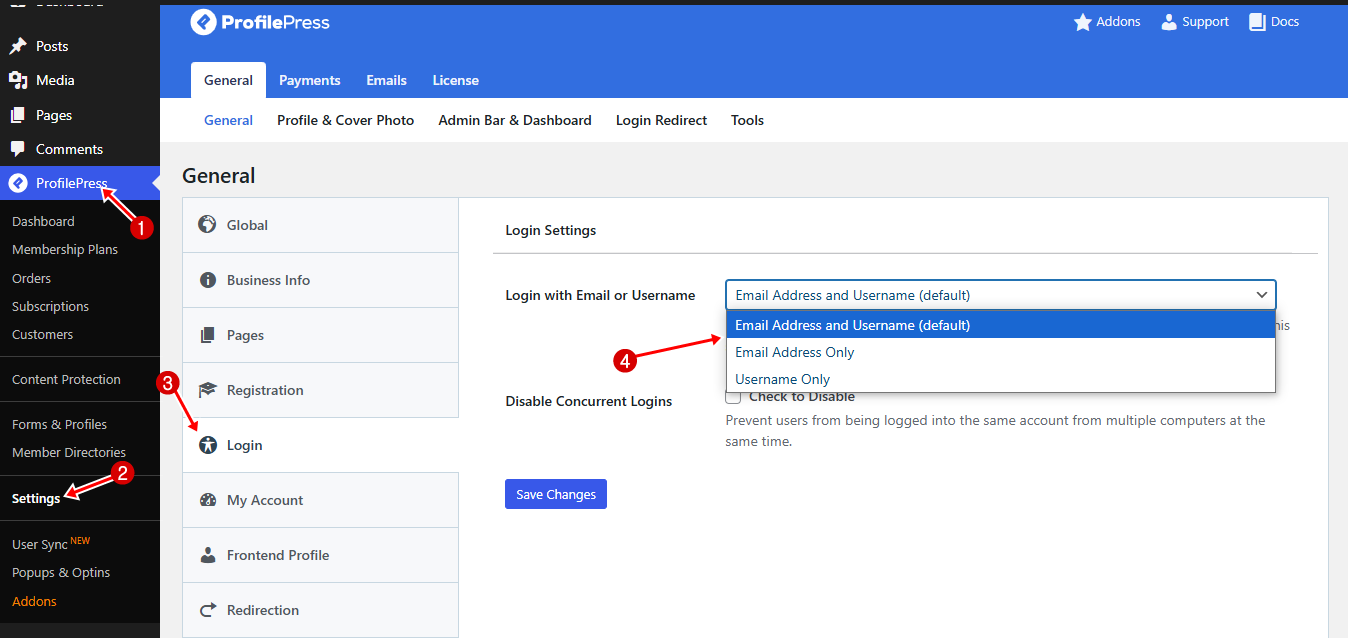This screenshot has width=1348, height=638.
Task: Open Popups & Optins menu item
Action: click(61, 572)
